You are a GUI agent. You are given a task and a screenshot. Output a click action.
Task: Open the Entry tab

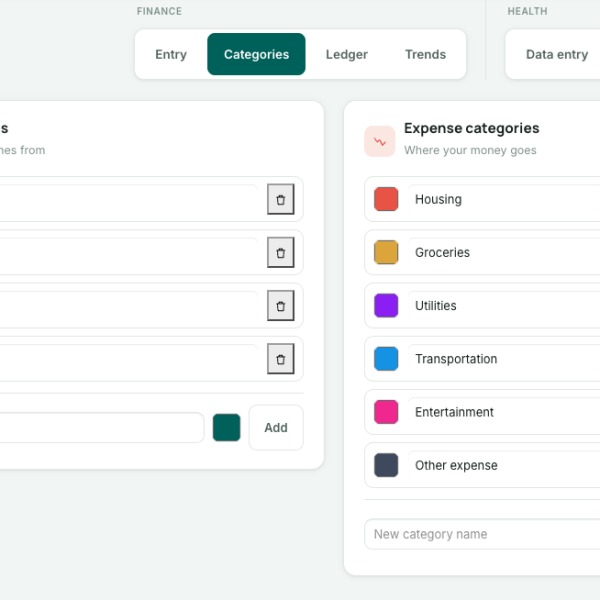(171, 54)
